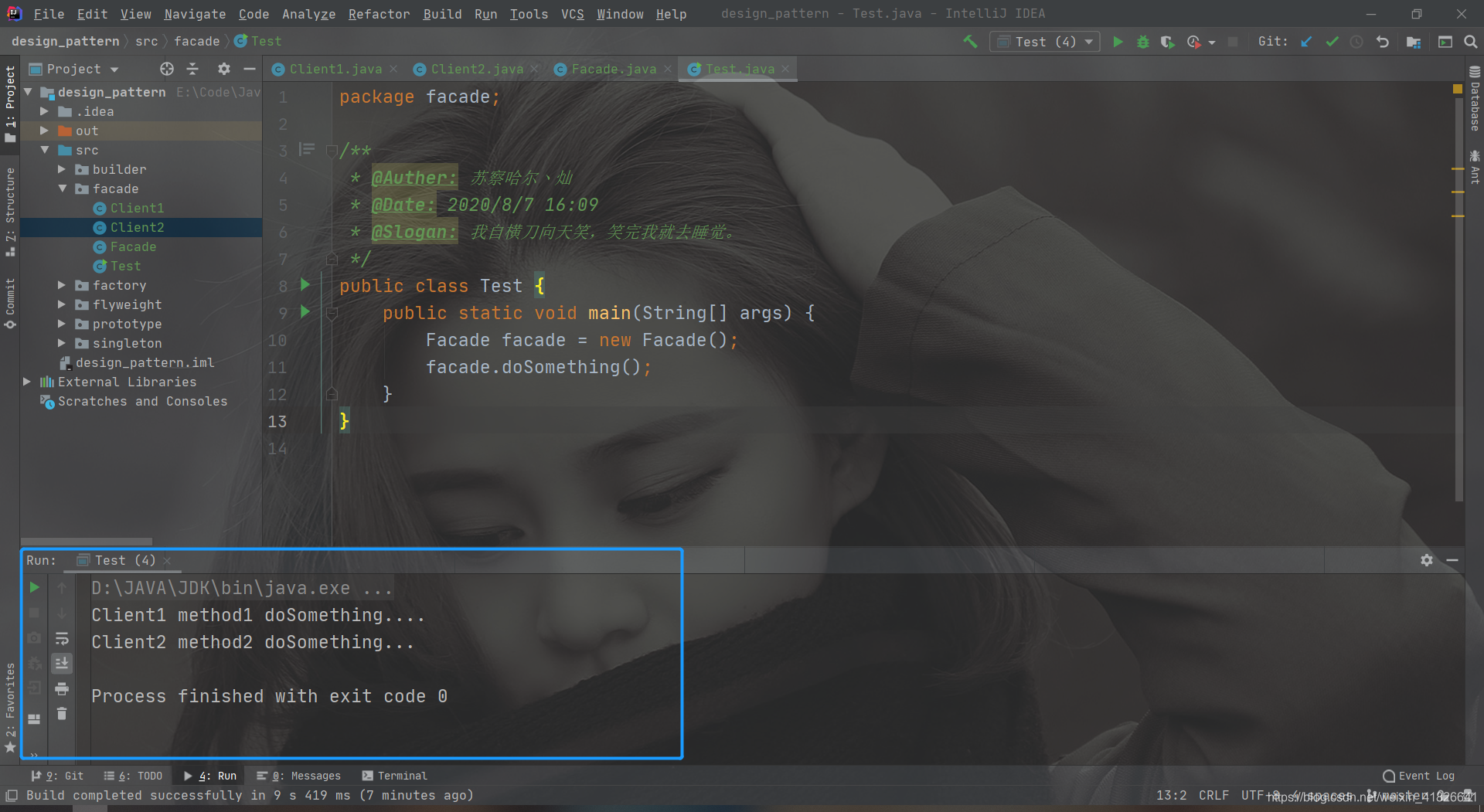Collapse the facade package
Screen dimensions: 1484x812
pos(62,189)
